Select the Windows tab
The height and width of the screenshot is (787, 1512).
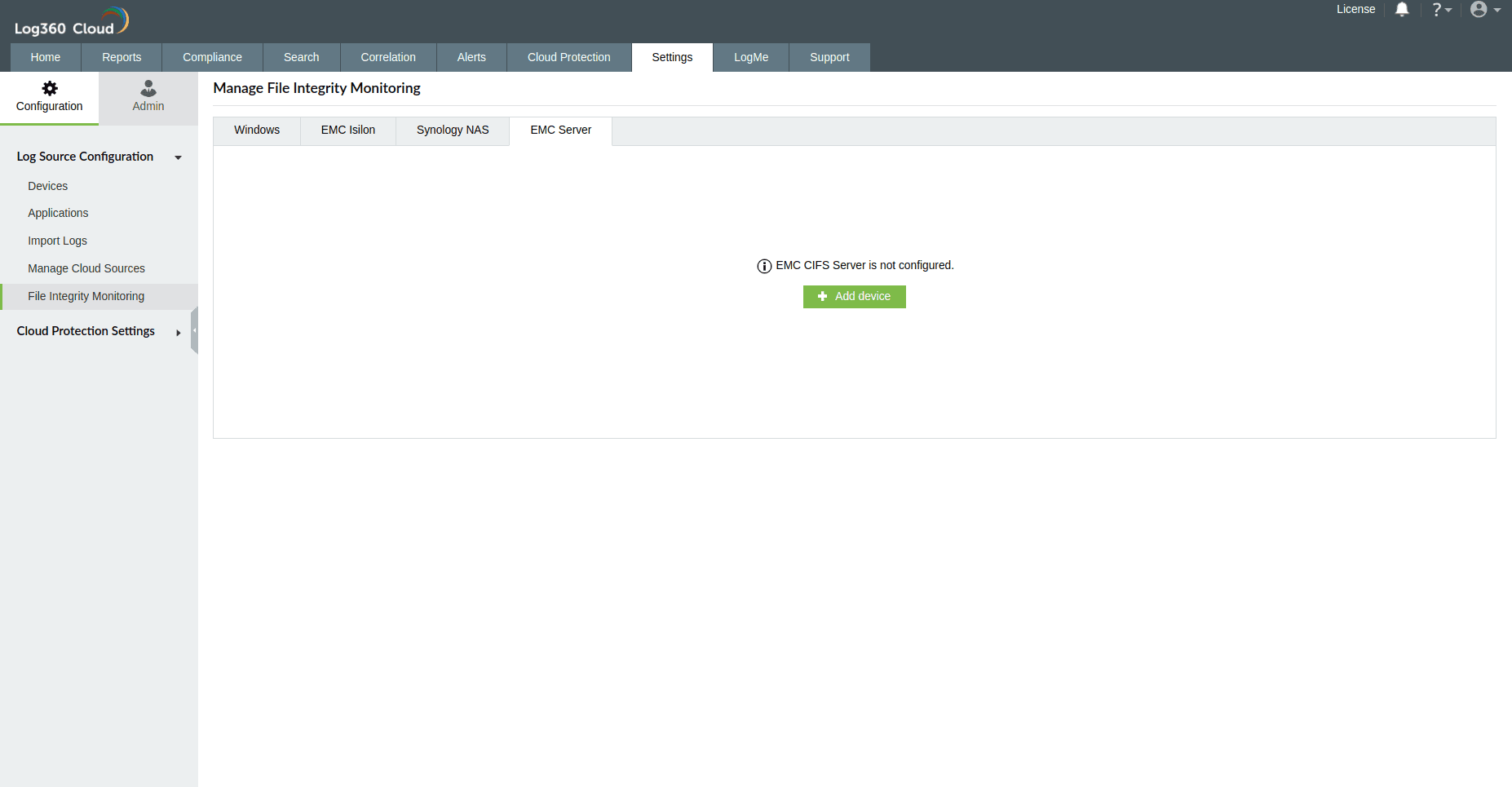click(256, 130)
